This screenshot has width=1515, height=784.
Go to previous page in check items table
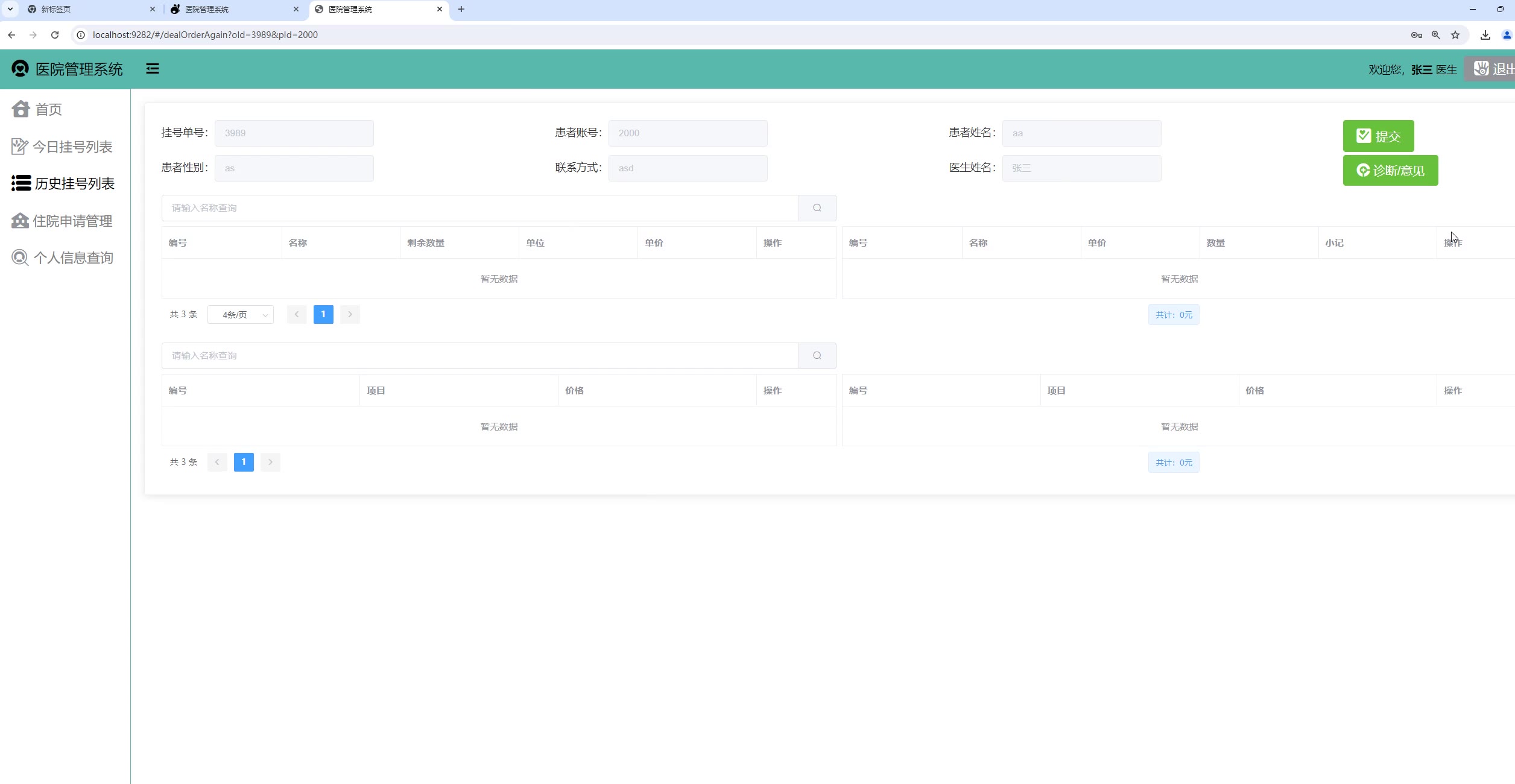coord(217,462)
